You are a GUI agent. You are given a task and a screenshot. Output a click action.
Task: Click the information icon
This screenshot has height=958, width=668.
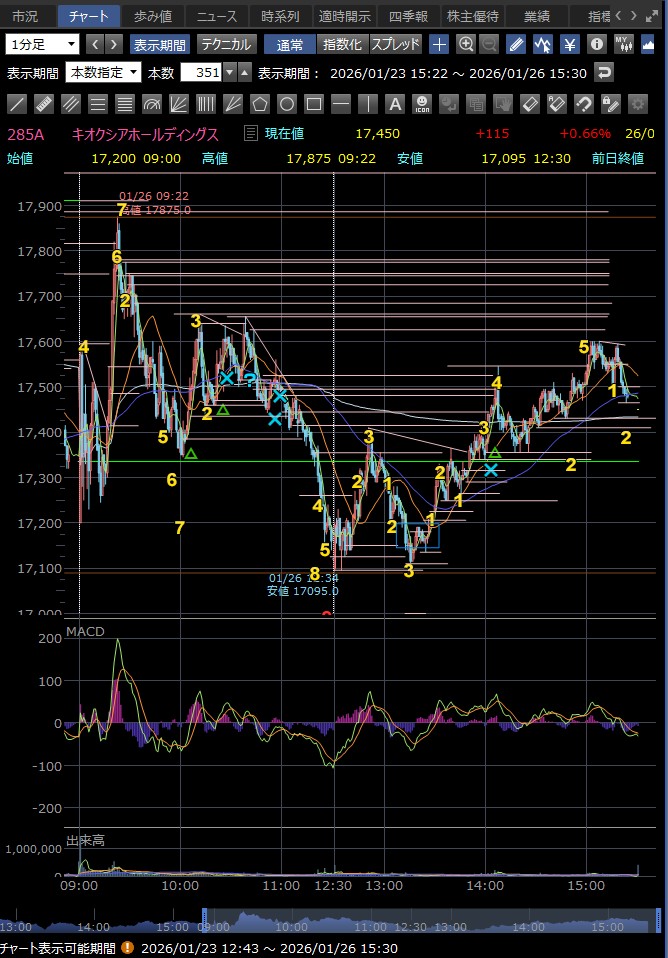click(x=596, y=44)
